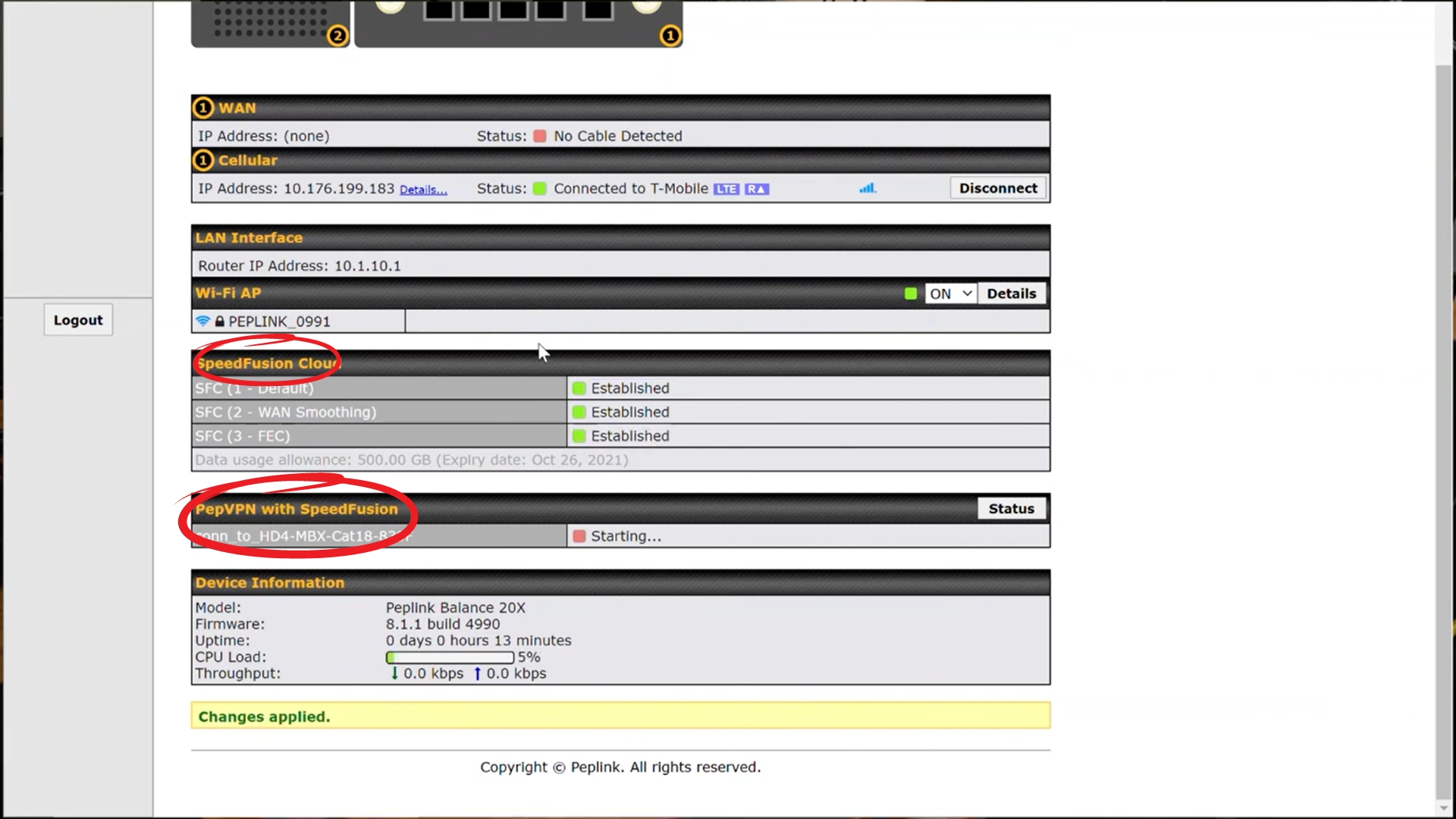Click the Cellular number 1 circle icon
This screenshot has height=819, width=1456.
point(202,160)
